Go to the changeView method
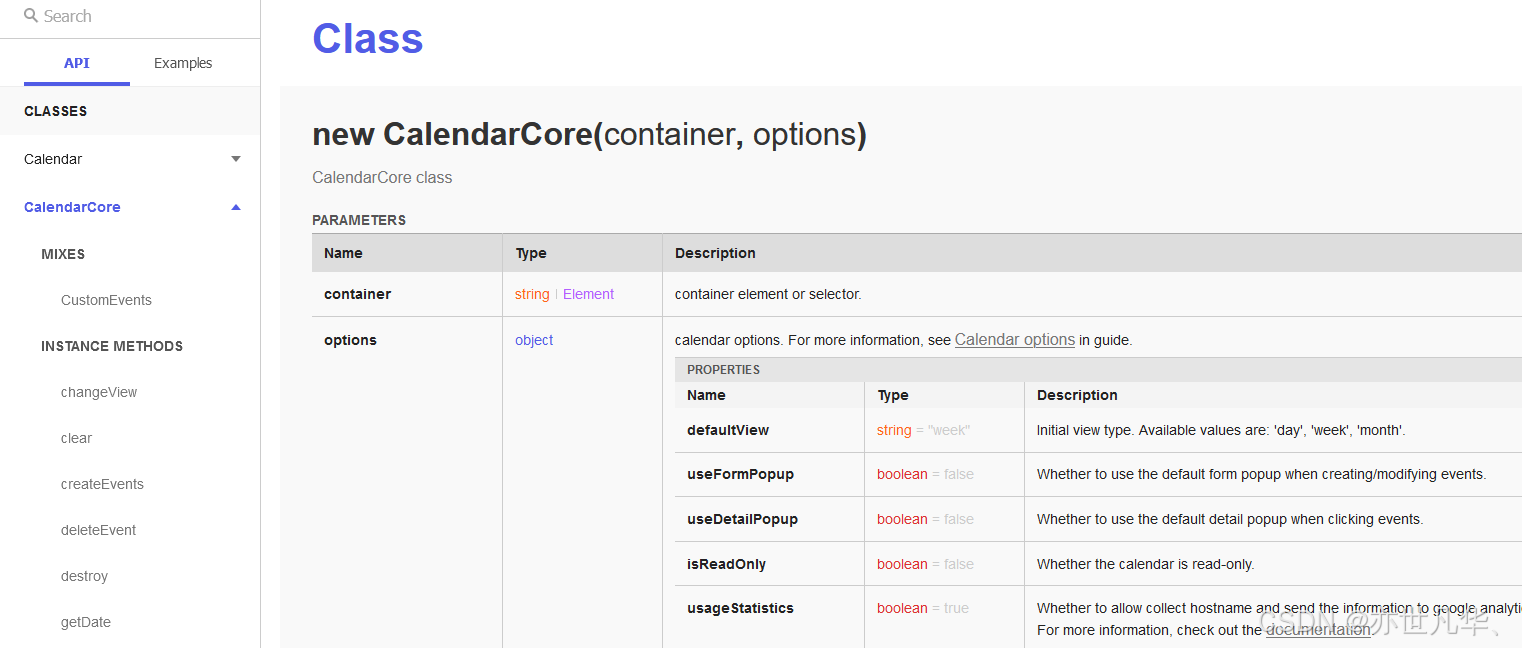The height and width of the screenshot is (648, 1522). [x=99, y=392]
